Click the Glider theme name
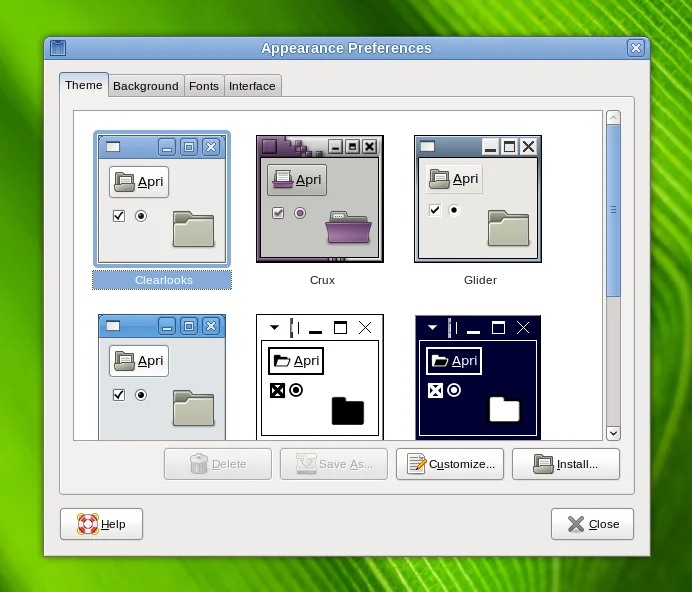This screenshot has width=692, height=592. 480,280
